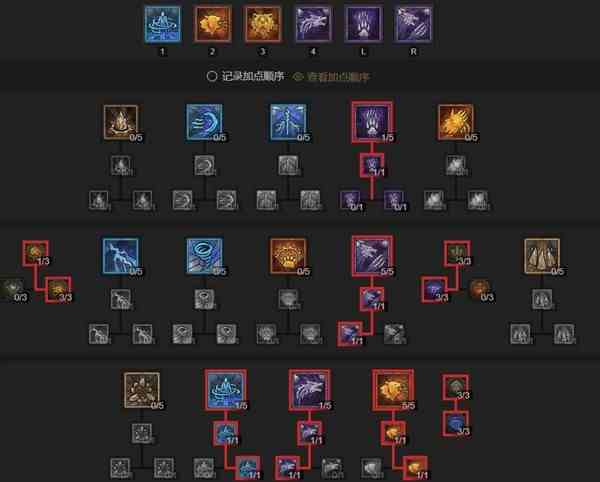
Task: Select skill bar slot 1 blue cyclone icon
Action: tap(163, 24)
